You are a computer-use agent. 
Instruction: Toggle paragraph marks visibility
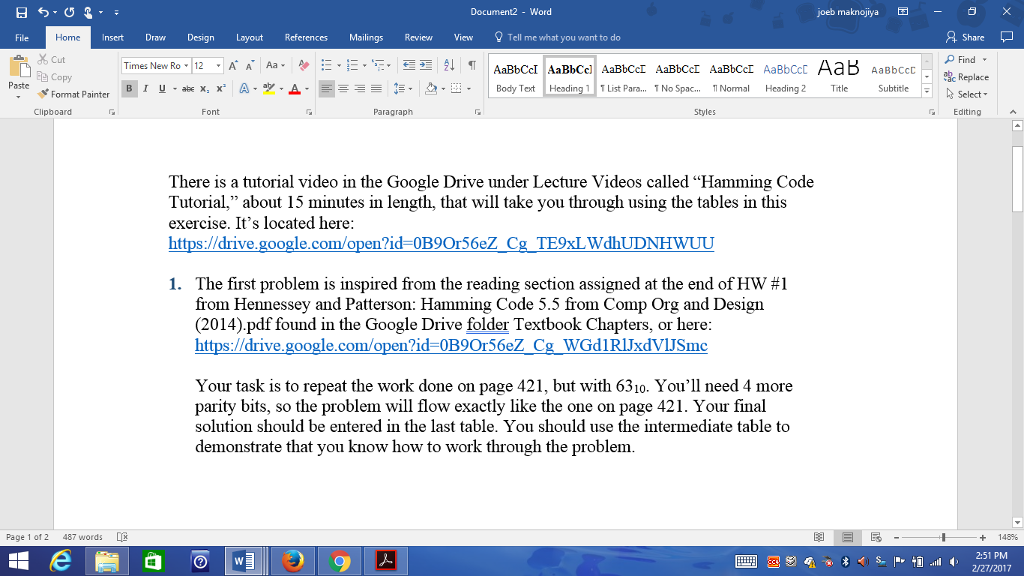click(473, 63)
